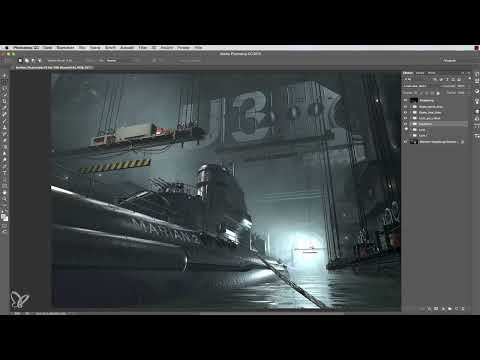Open the Photoshop CC application menu
The height and width of the screenshot is (360, 480).
(x=26, y=48)
